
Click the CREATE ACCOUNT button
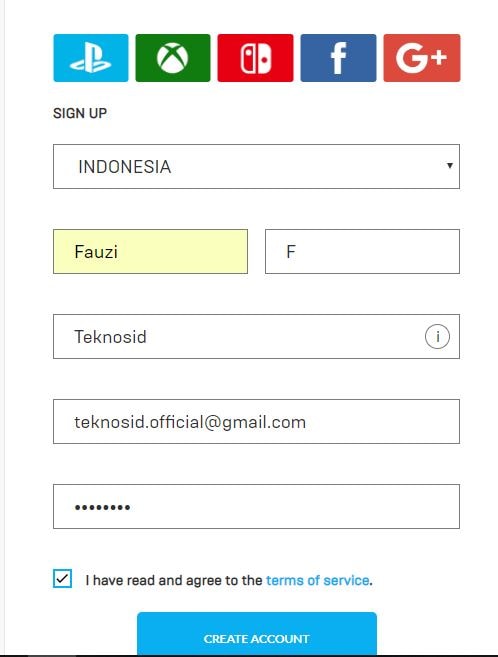click(257, 634)
